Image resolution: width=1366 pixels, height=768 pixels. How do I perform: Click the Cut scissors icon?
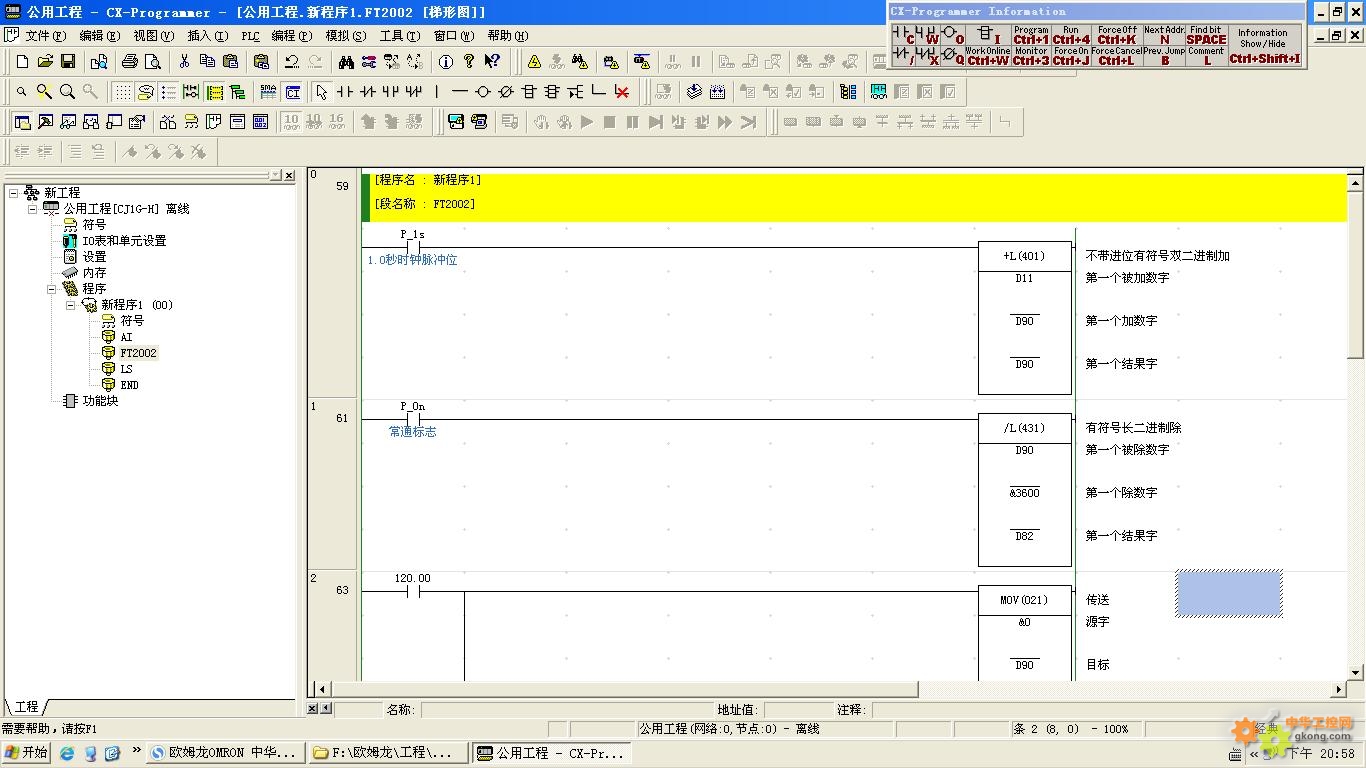(x=184, y=62)
